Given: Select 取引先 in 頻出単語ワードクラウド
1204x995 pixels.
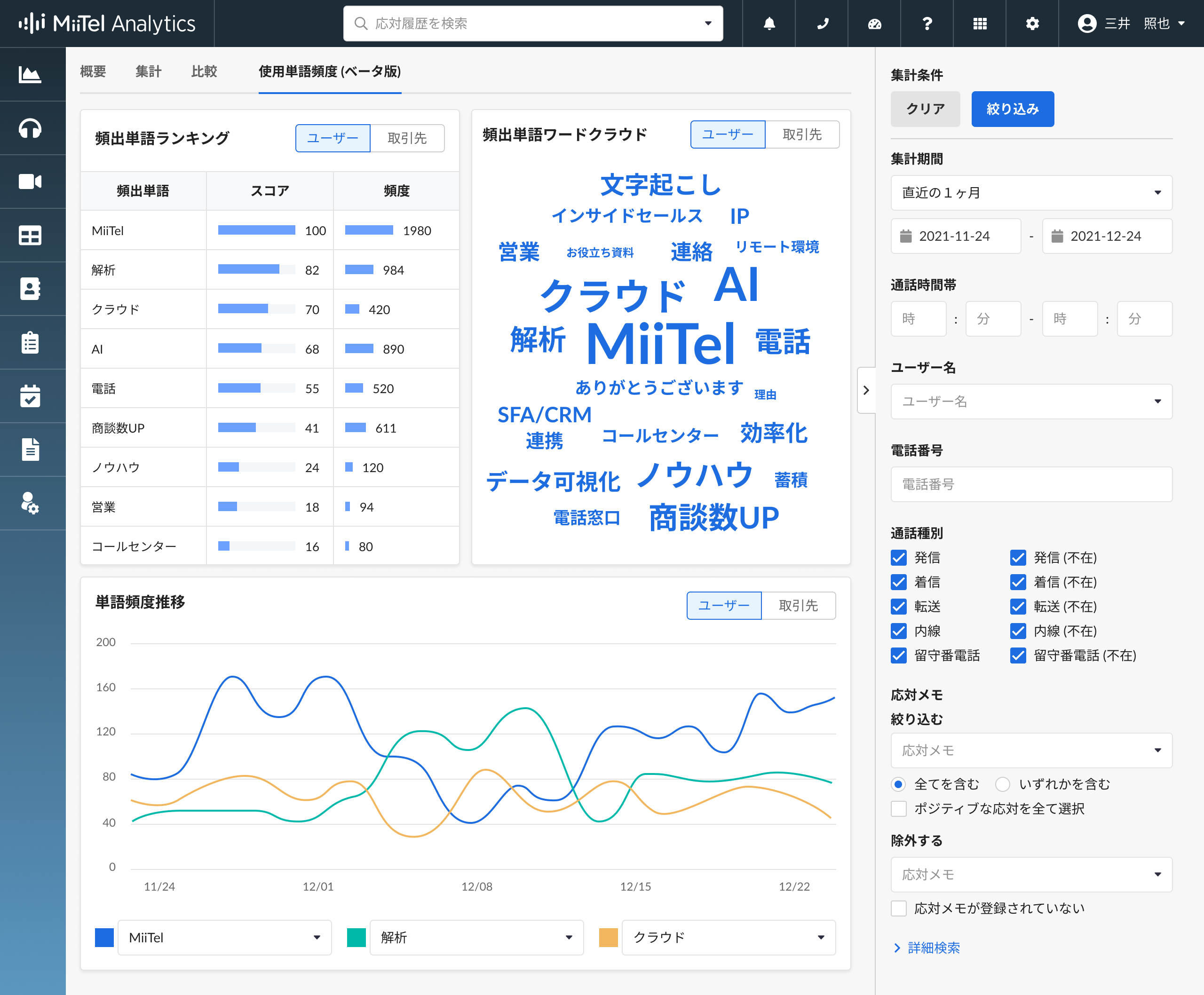Looking at the screenshot, I should (x=802, y=134).
